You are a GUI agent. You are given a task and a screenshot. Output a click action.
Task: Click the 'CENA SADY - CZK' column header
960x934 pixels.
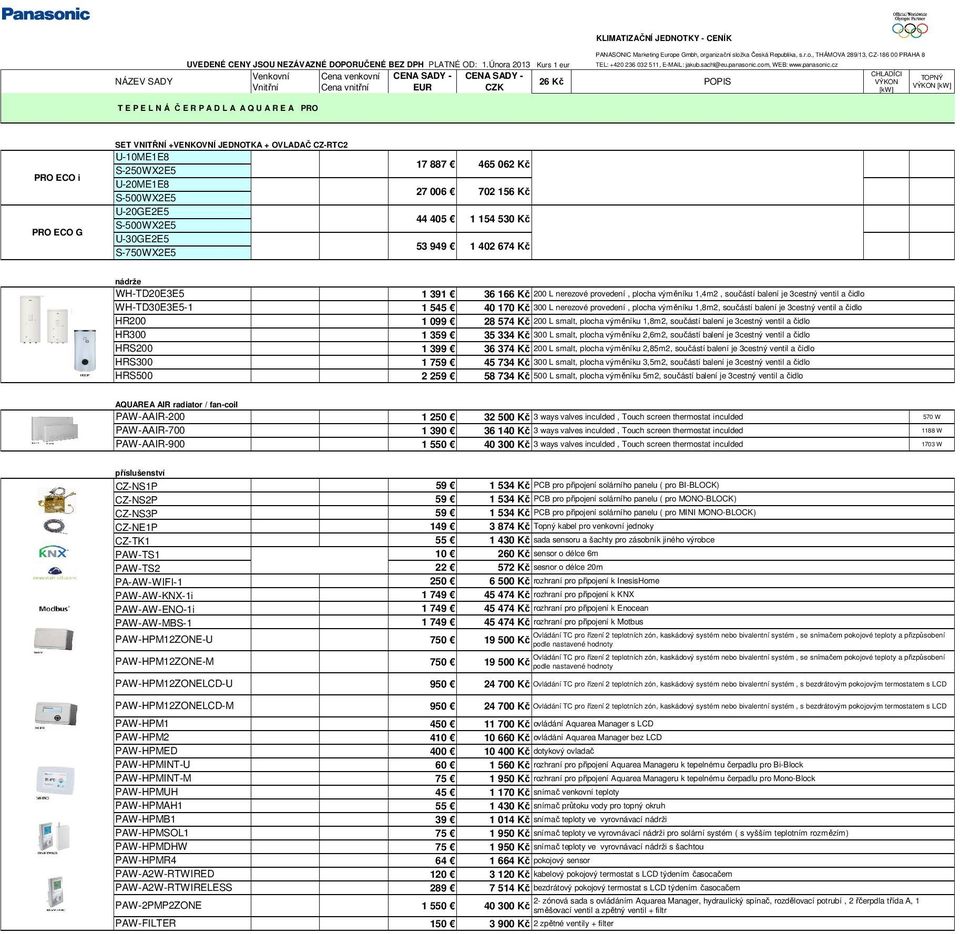click(x=494, y=81)
